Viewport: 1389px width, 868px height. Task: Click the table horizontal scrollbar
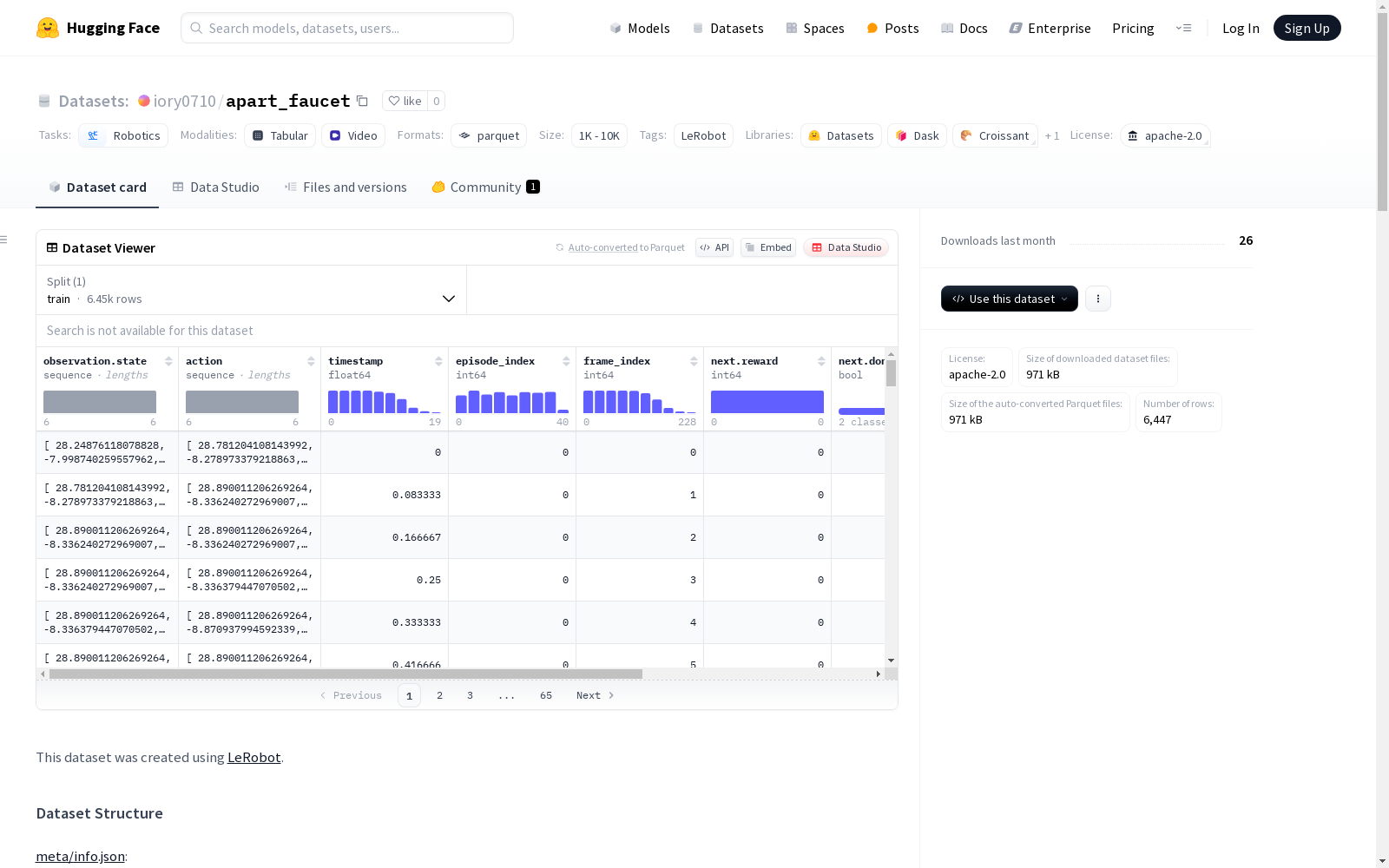click(x=346, y=674)
